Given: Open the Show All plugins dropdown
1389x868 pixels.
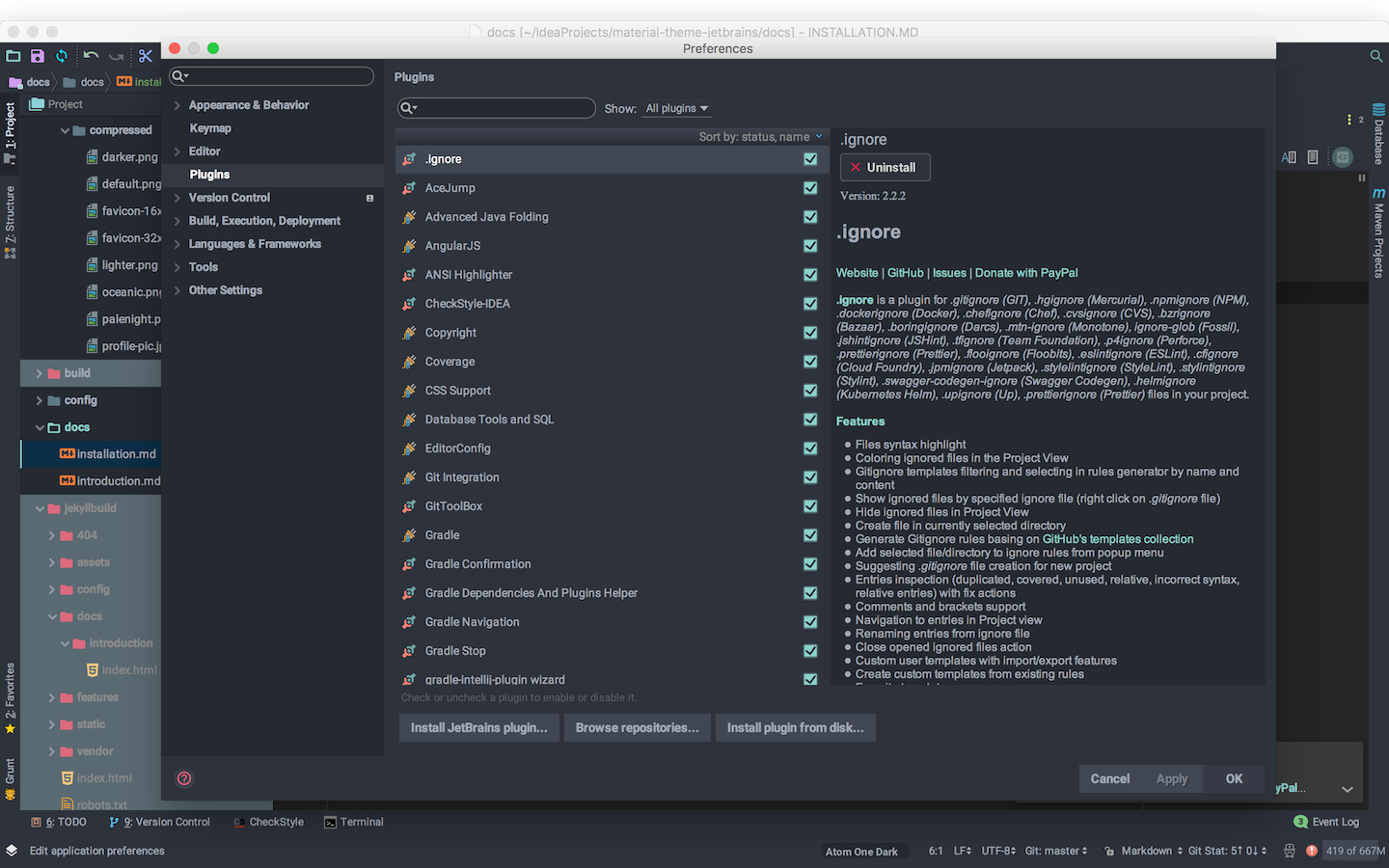Looking at the screenshot, I should (x=677, y=108).
